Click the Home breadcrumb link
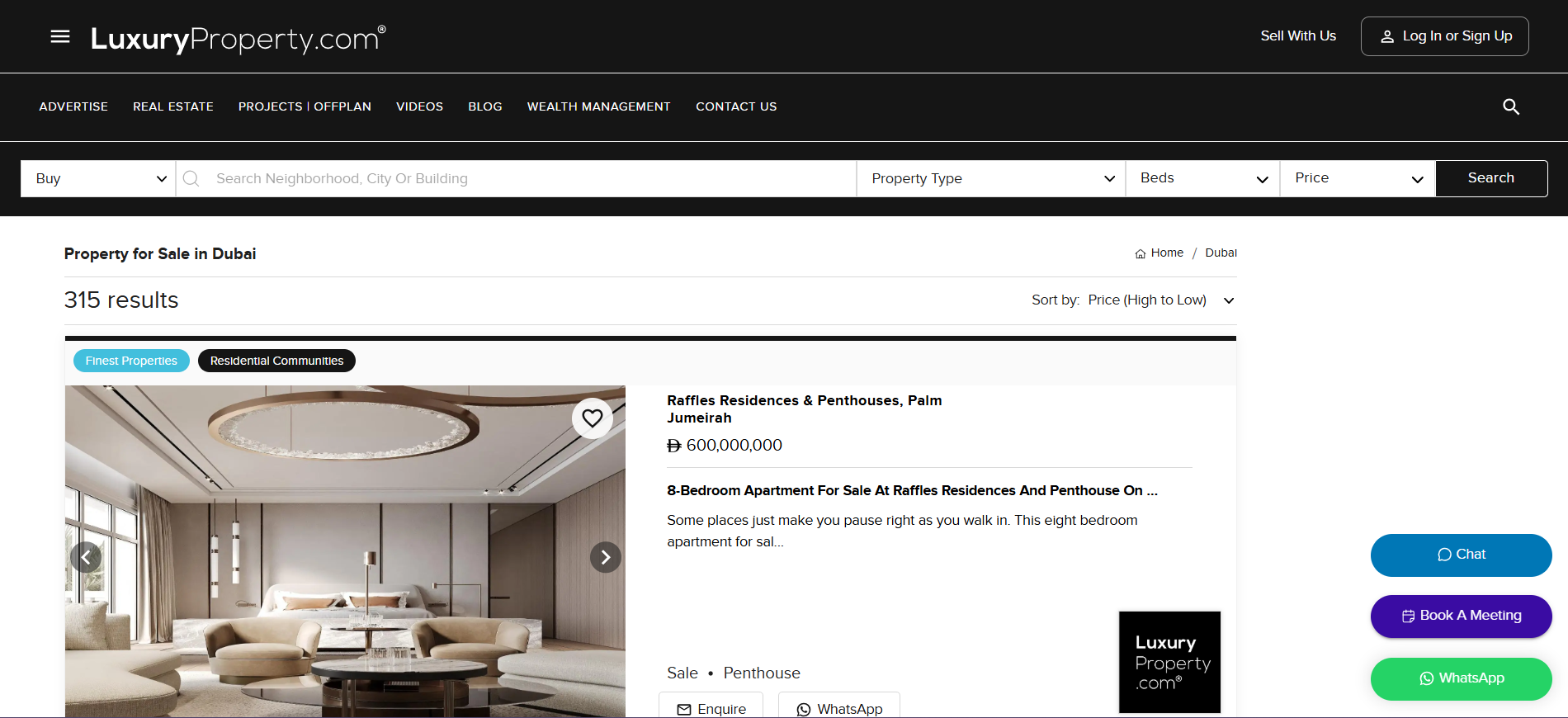This screenshot has height=718, width=1568. tap(1166, 253)
